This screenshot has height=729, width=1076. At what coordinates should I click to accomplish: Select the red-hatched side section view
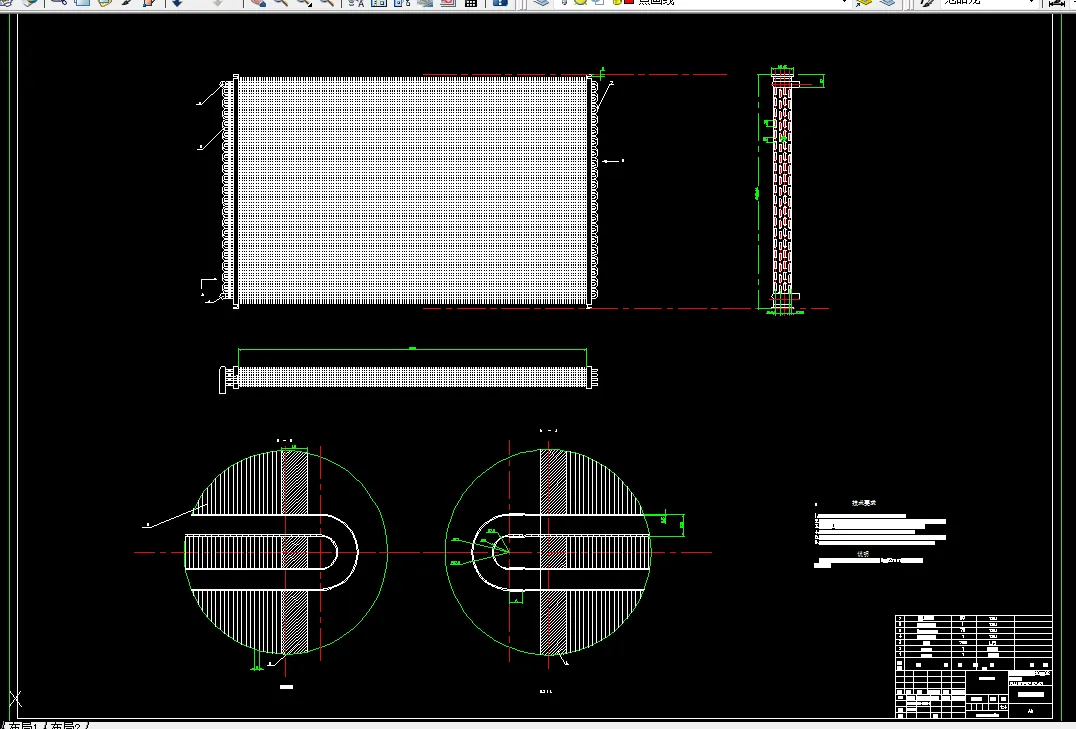click(x=782, y=190)
